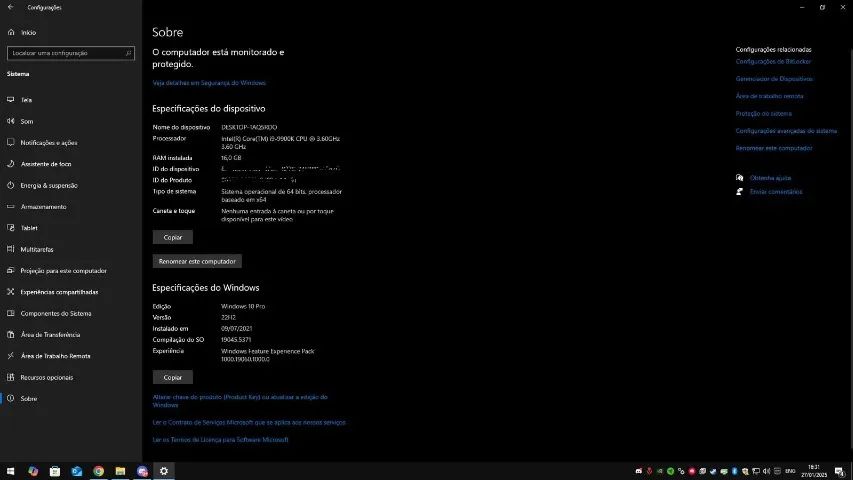Screen dimensions: 853x480
Task: Click Renomear este computador button
Action: [x=197, y=261]
